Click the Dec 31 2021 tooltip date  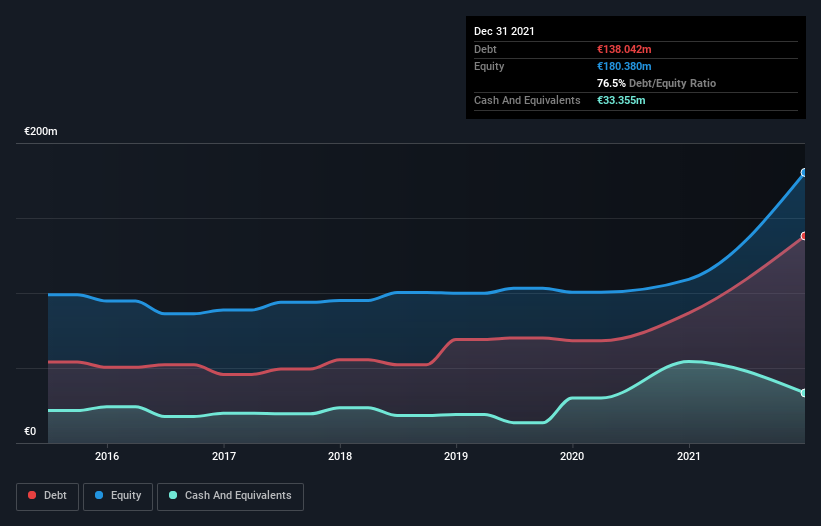point(504,31)
